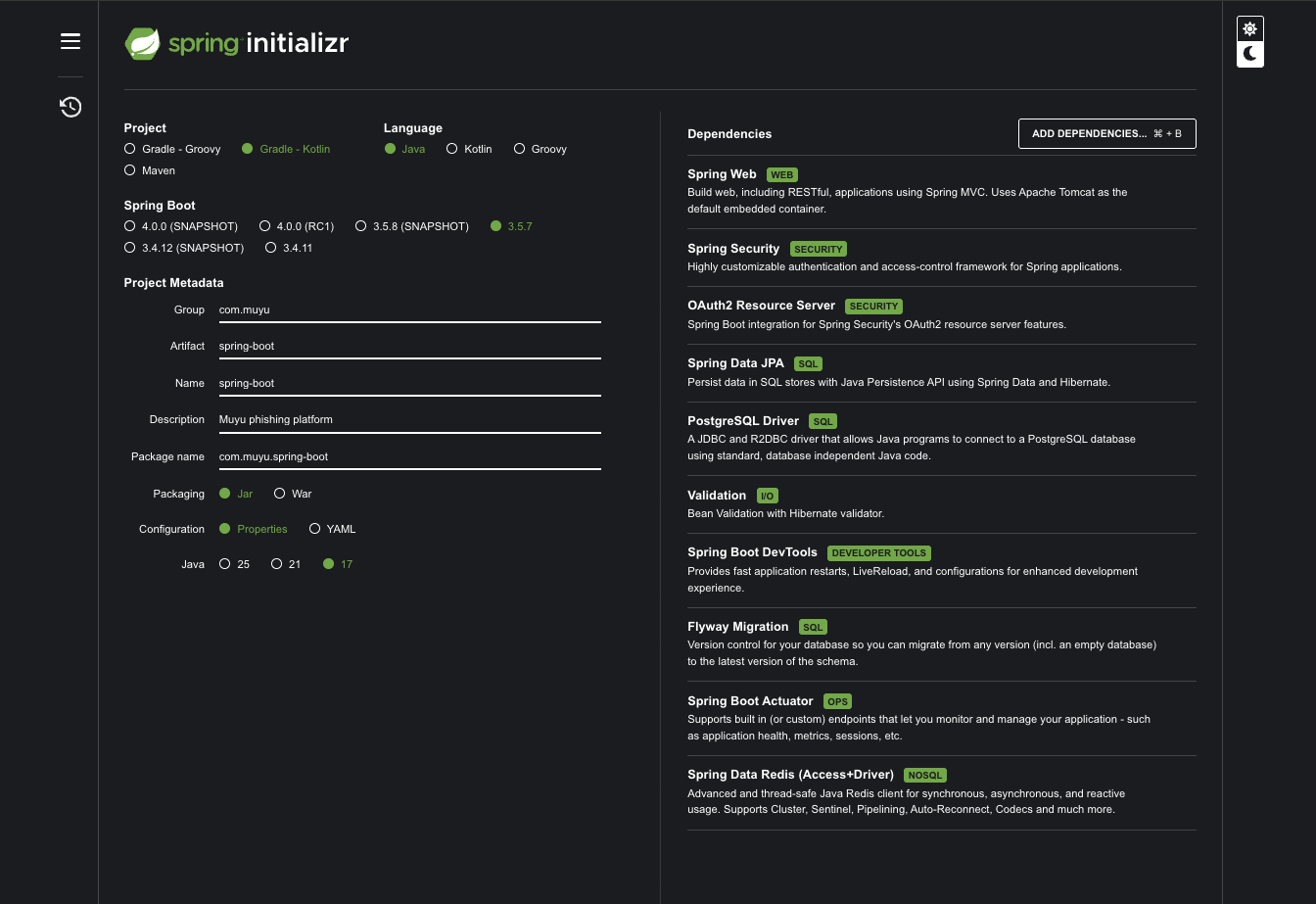
Task: Open the hamburger menu
Action: click(x=70, y=41)
